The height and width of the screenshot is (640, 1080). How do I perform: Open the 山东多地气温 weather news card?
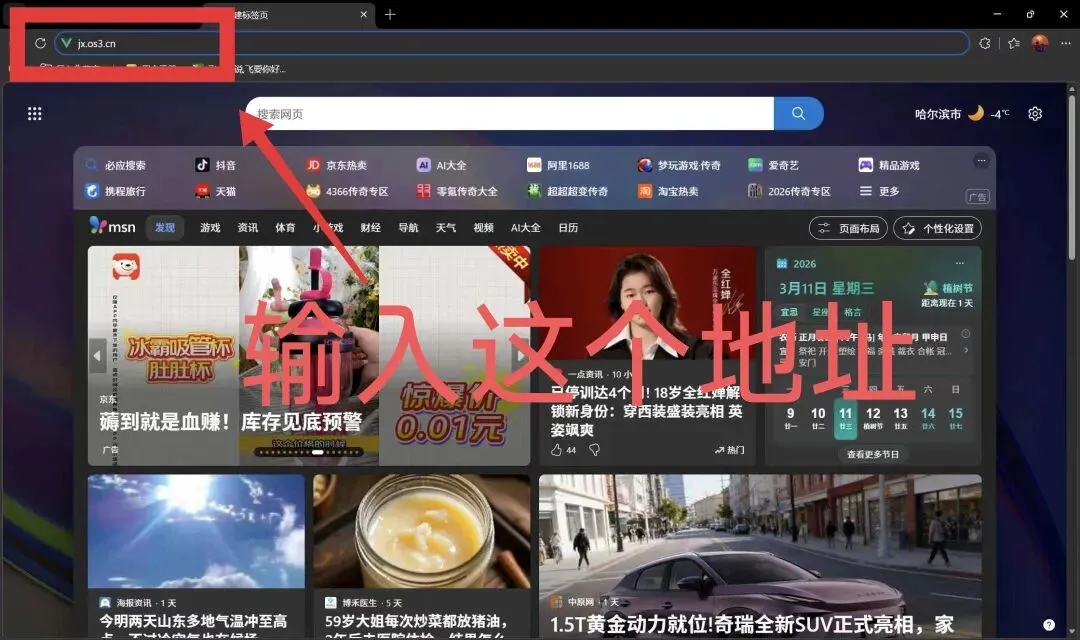click(x=196, y=557)
